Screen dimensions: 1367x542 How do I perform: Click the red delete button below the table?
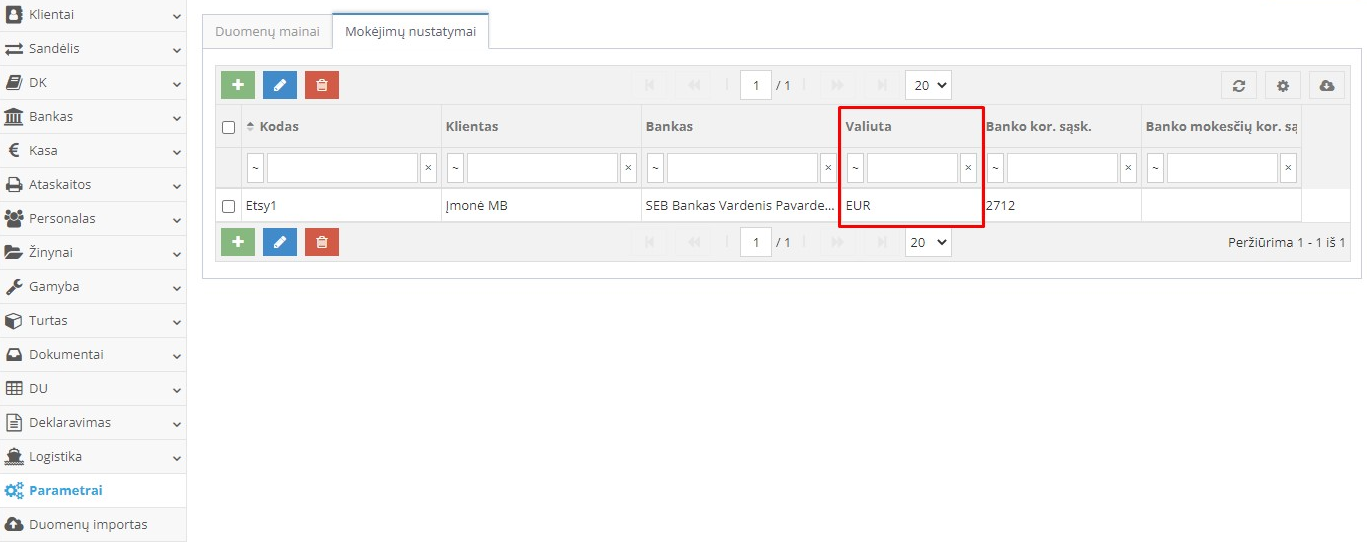(x=322, y=242)
